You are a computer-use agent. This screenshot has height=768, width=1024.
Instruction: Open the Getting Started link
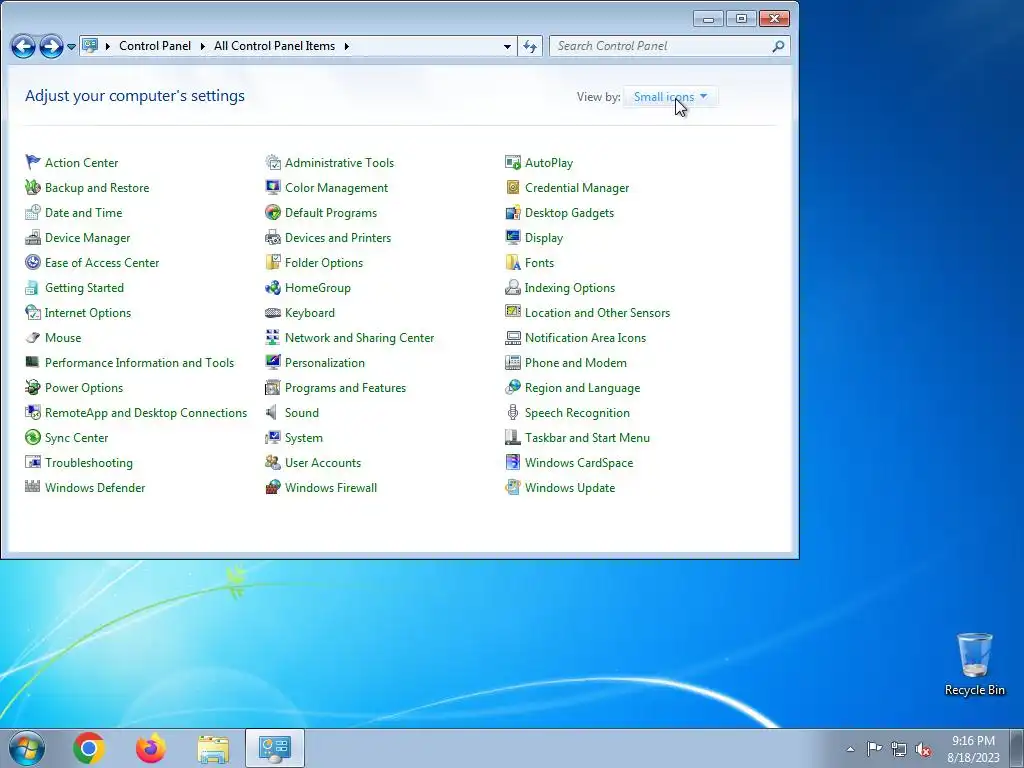tap(84, 287)
